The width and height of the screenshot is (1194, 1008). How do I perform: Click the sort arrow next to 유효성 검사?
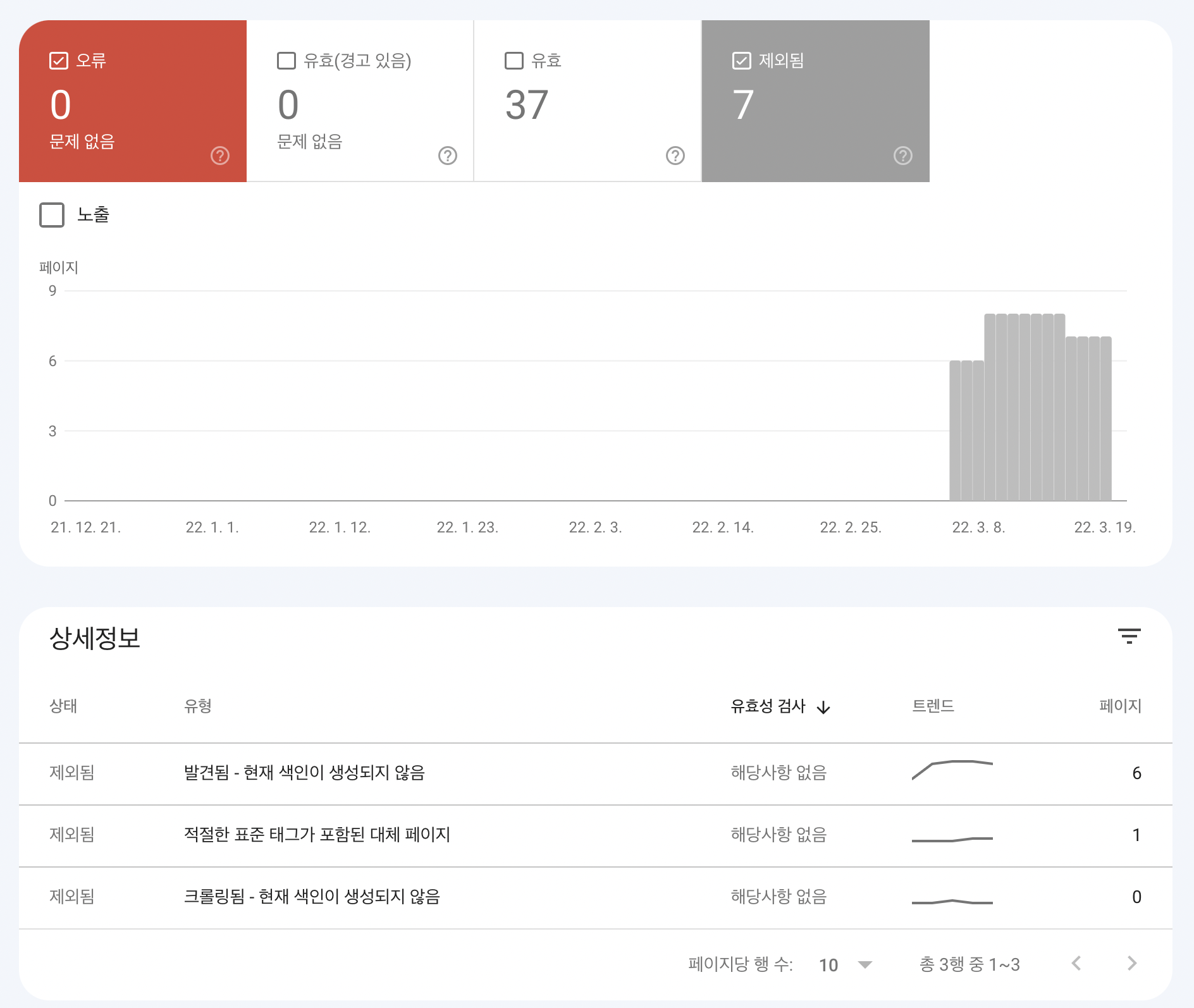click(x=824, y=708)
